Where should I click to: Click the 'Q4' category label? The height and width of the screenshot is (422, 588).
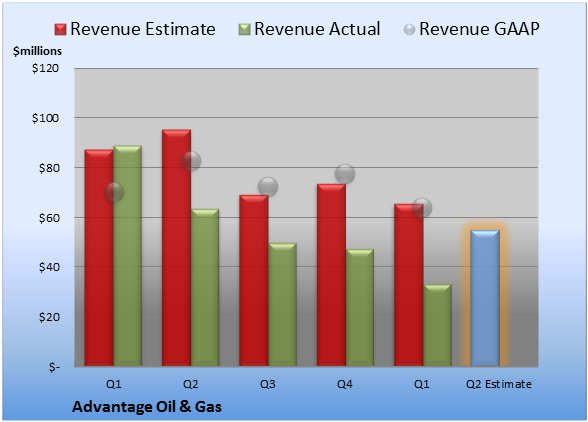pos(345,384)
